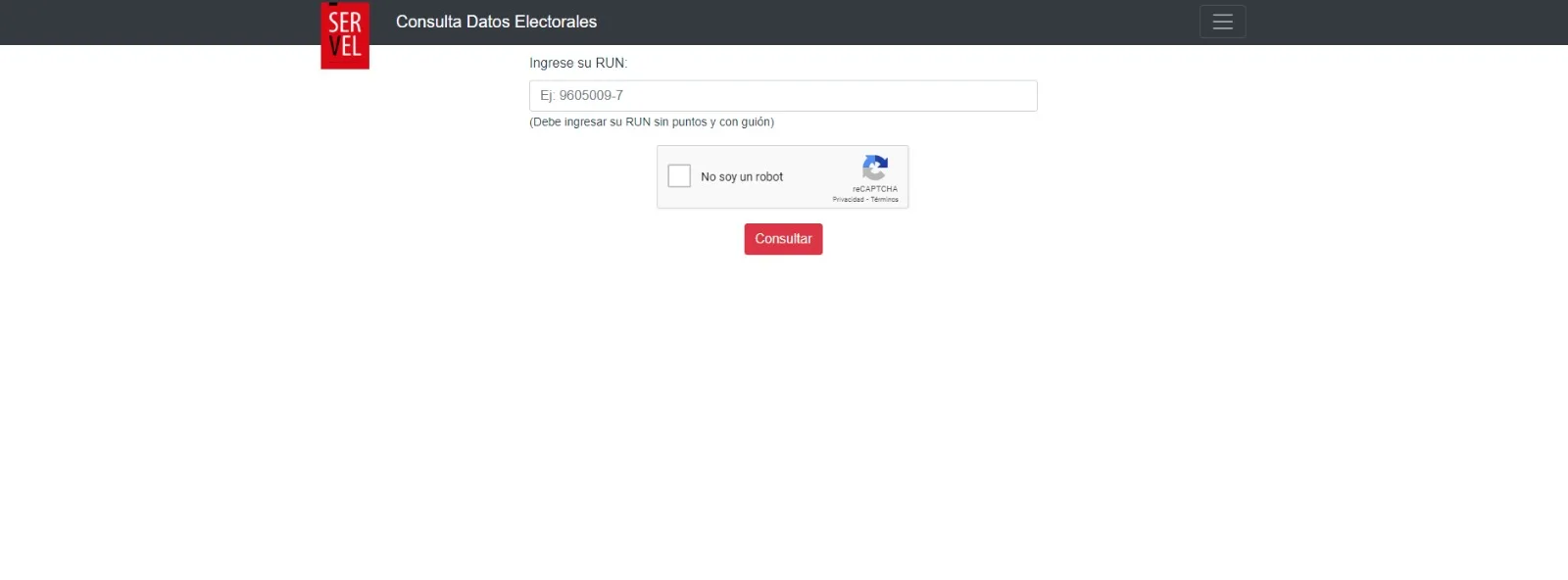Open the hamburger navigation menu
This screenshot has width=1568, height=580.
[1222, 22]
